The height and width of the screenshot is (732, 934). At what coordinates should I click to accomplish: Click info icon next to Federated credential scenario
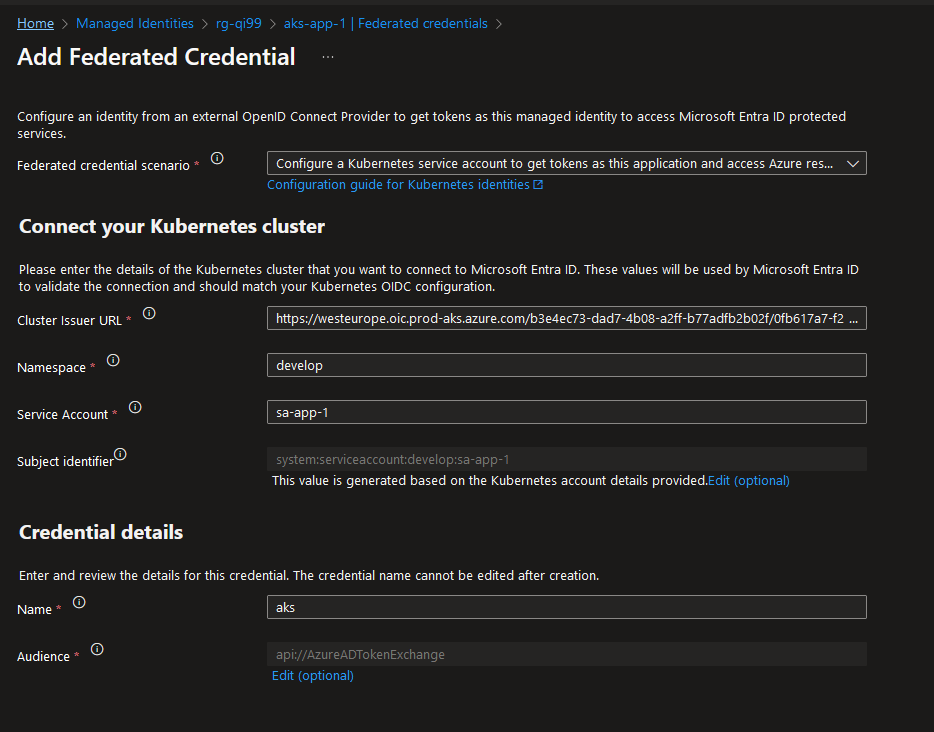click(217, 158)
